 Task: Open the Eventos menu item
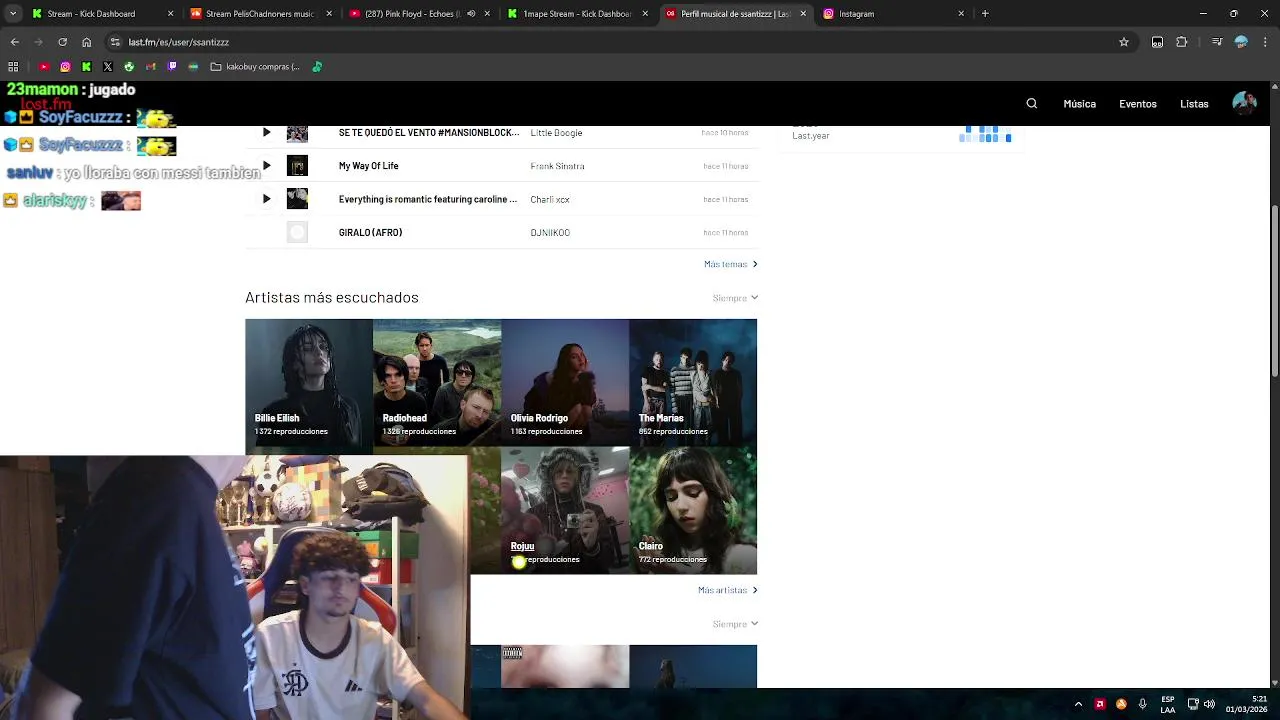1138,104
